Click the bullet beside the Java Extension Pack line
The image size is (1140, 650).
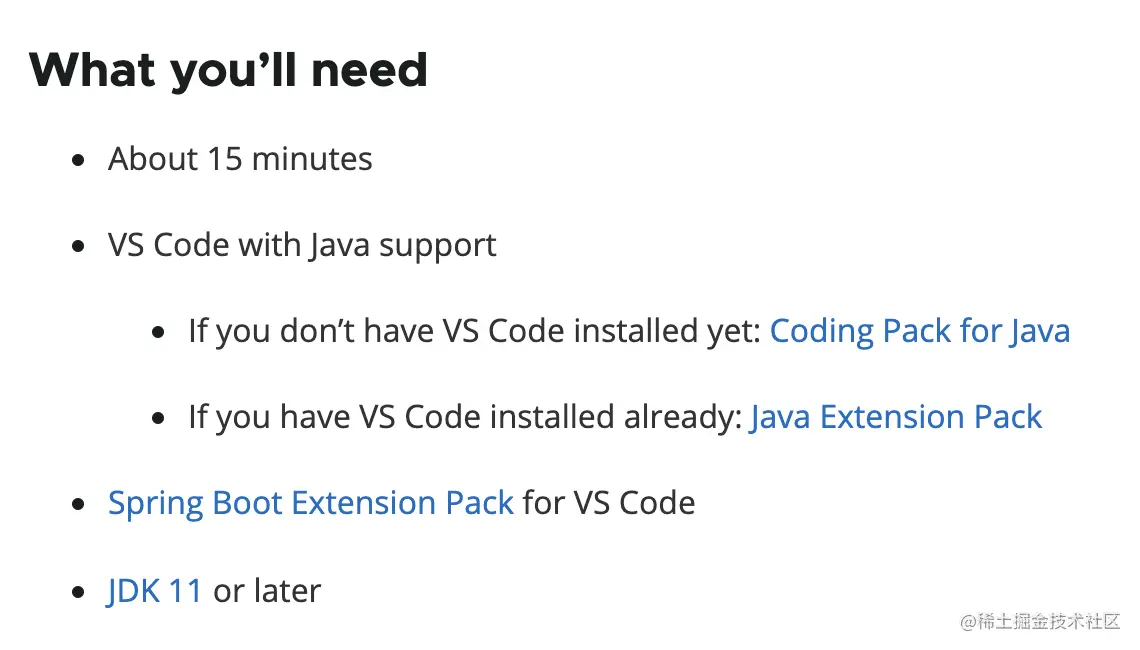point(159,418)
